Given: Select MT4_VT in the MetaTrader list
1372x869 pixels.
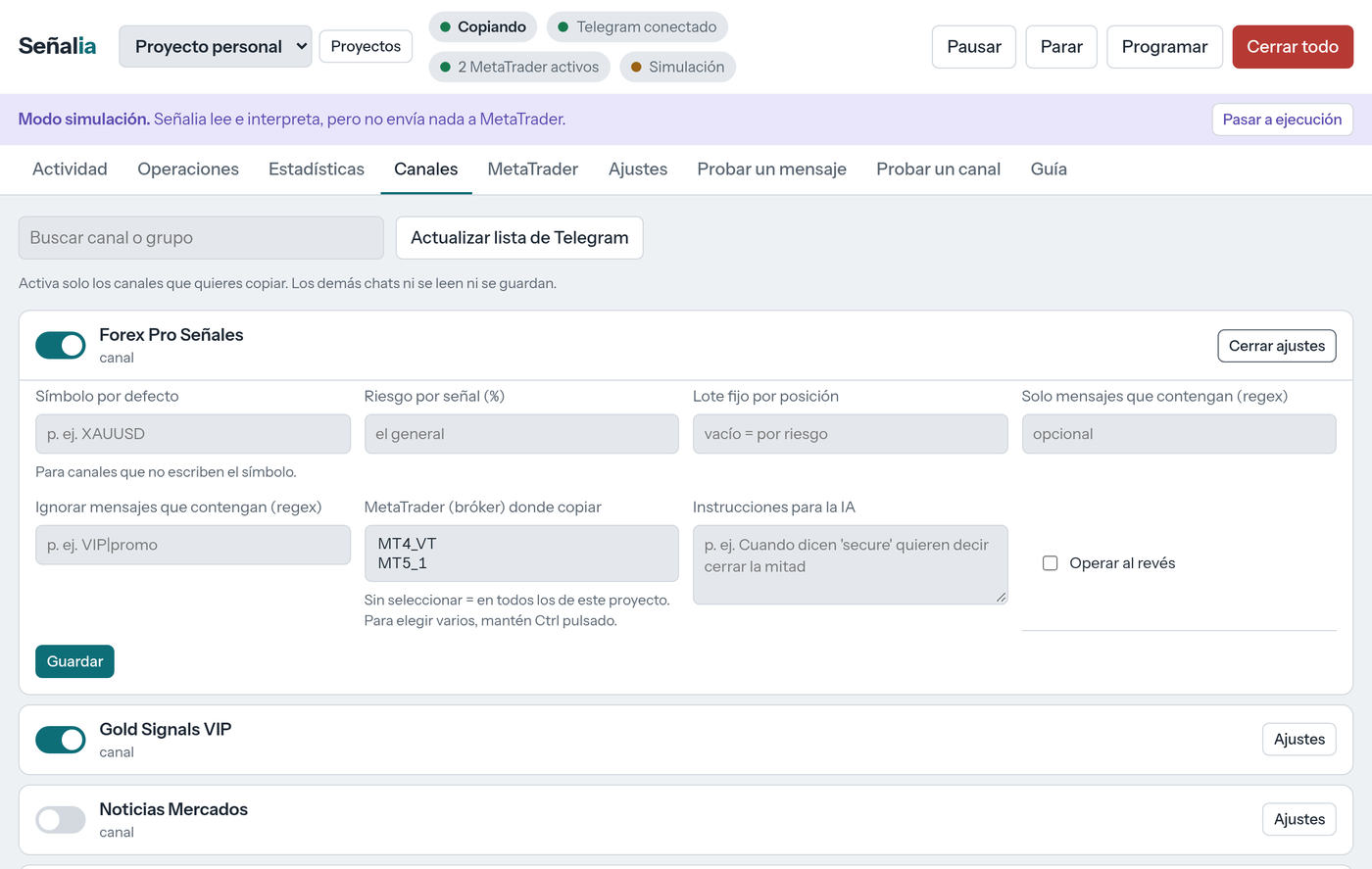Looking at the screenshot, I should pos(408,544).
